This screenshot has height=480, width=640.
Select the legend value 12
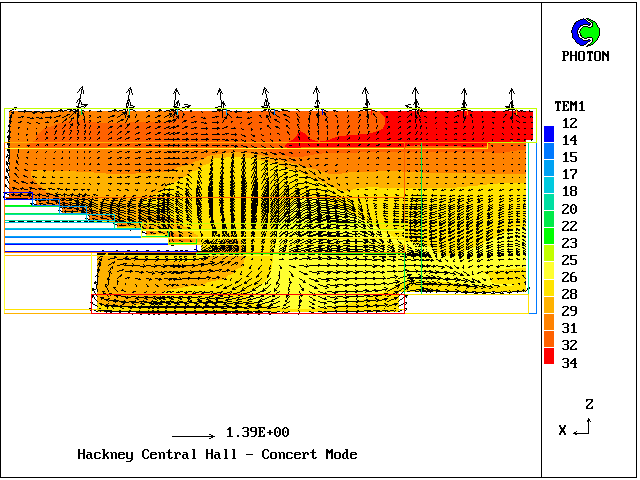click(569, 123)
